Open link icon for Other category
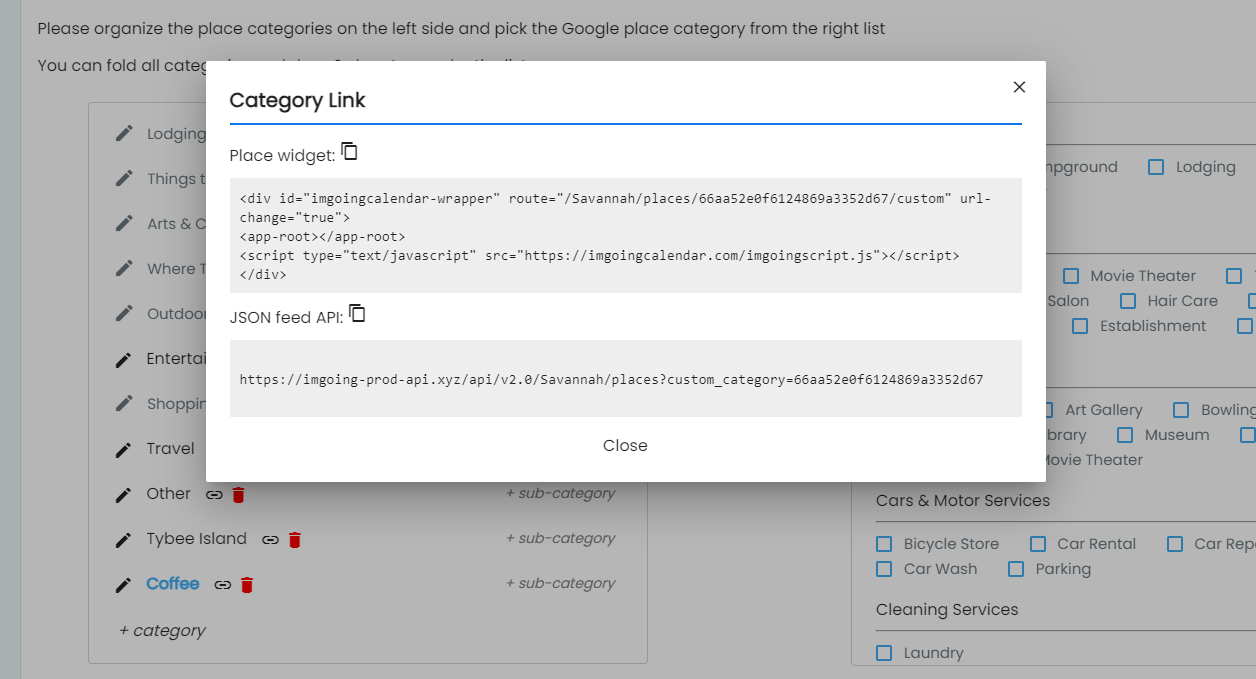 (x=214, y=494)
